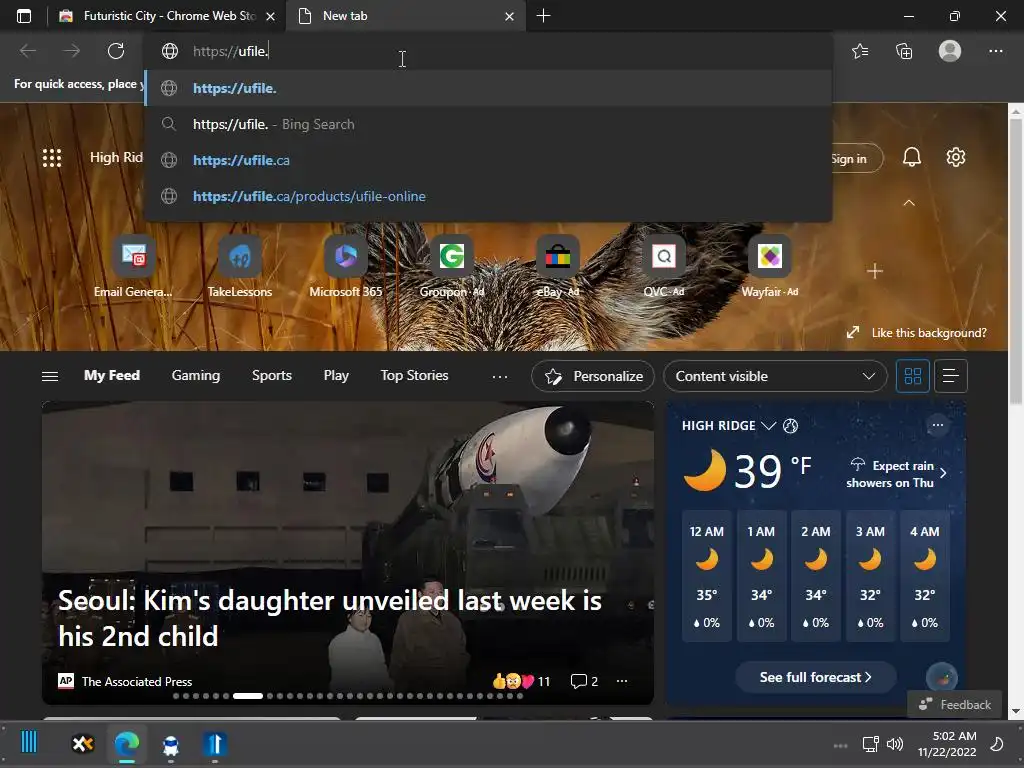Click the Feedback button
Viewport: 1024px width, 768px height.
click(x=955, y=705)
